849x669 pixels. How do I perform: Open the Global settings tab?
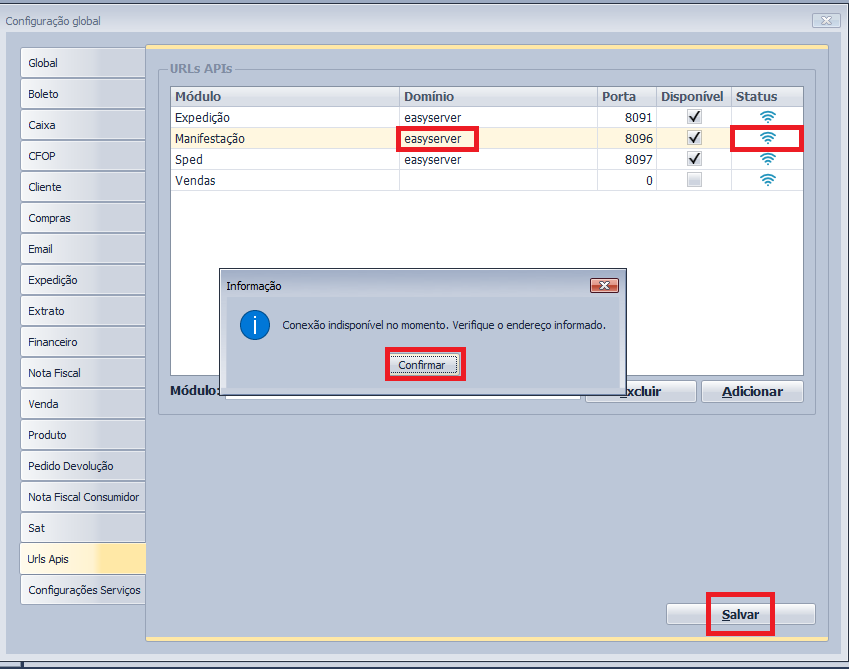click(x=82, y=63)
